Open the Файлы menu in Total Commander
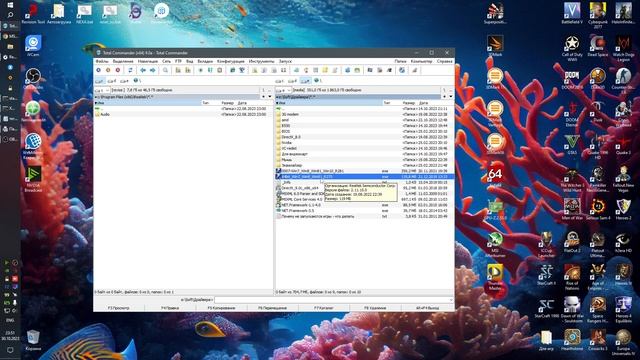This screenshot has width=640, height=360. click(102, 61)
